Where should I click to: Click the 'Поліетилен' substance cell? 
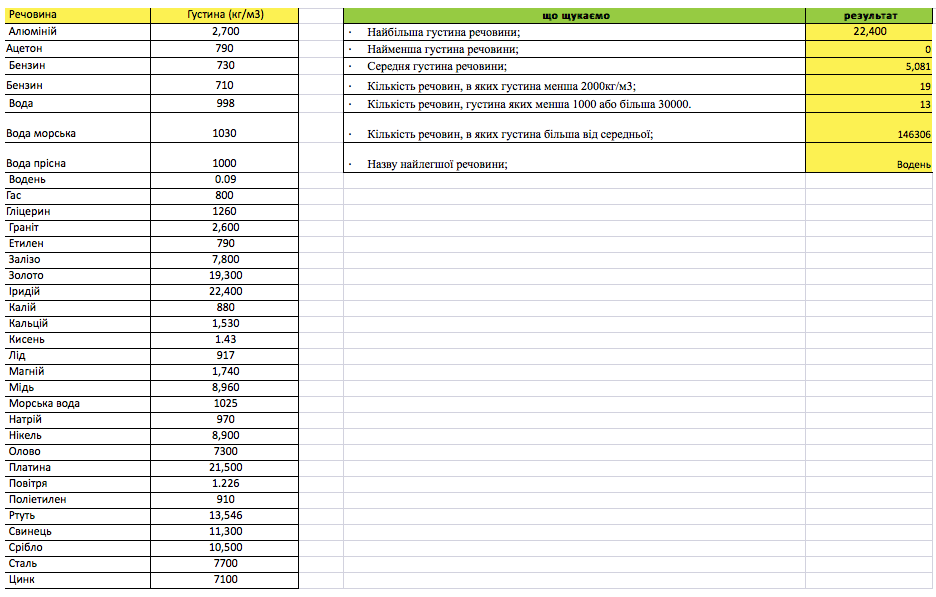coord(76,500)
